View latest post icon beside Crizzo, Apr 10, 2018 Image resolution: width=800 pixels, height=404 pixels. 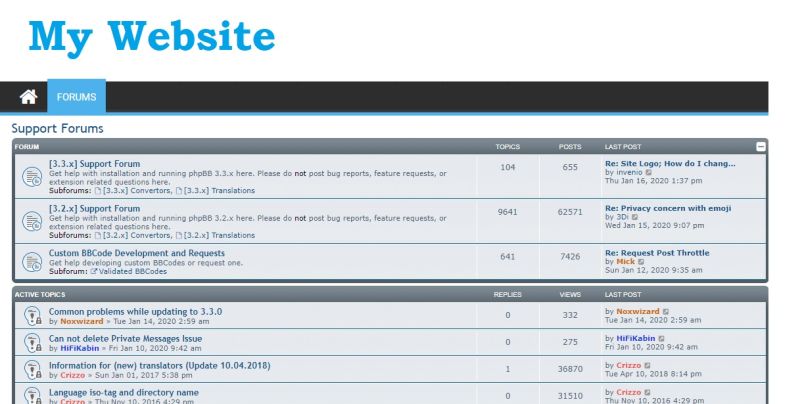(647, 366)
